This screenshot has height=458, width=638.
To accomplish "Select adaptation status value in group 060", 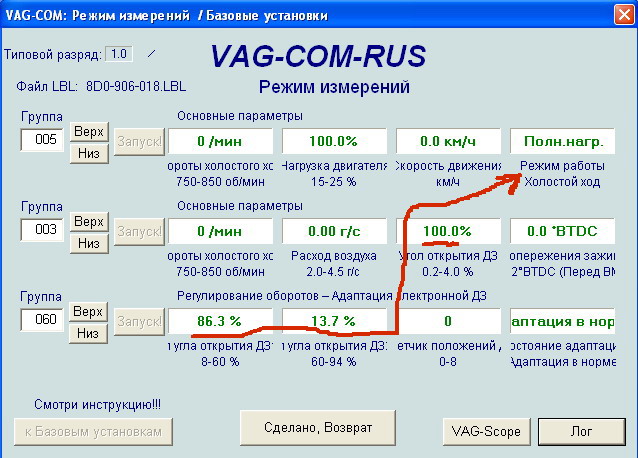I will [562, 321].
